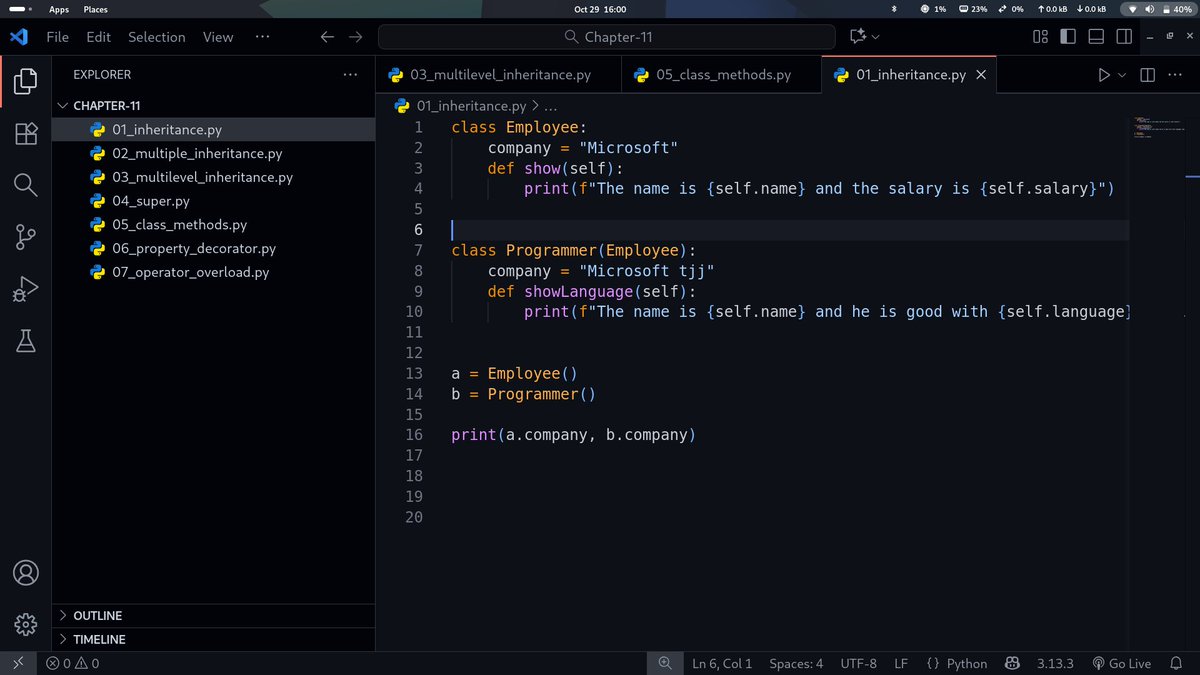The image size is (1200, 675).
Task: Change line ending via LF
Action: pos(901,663)
